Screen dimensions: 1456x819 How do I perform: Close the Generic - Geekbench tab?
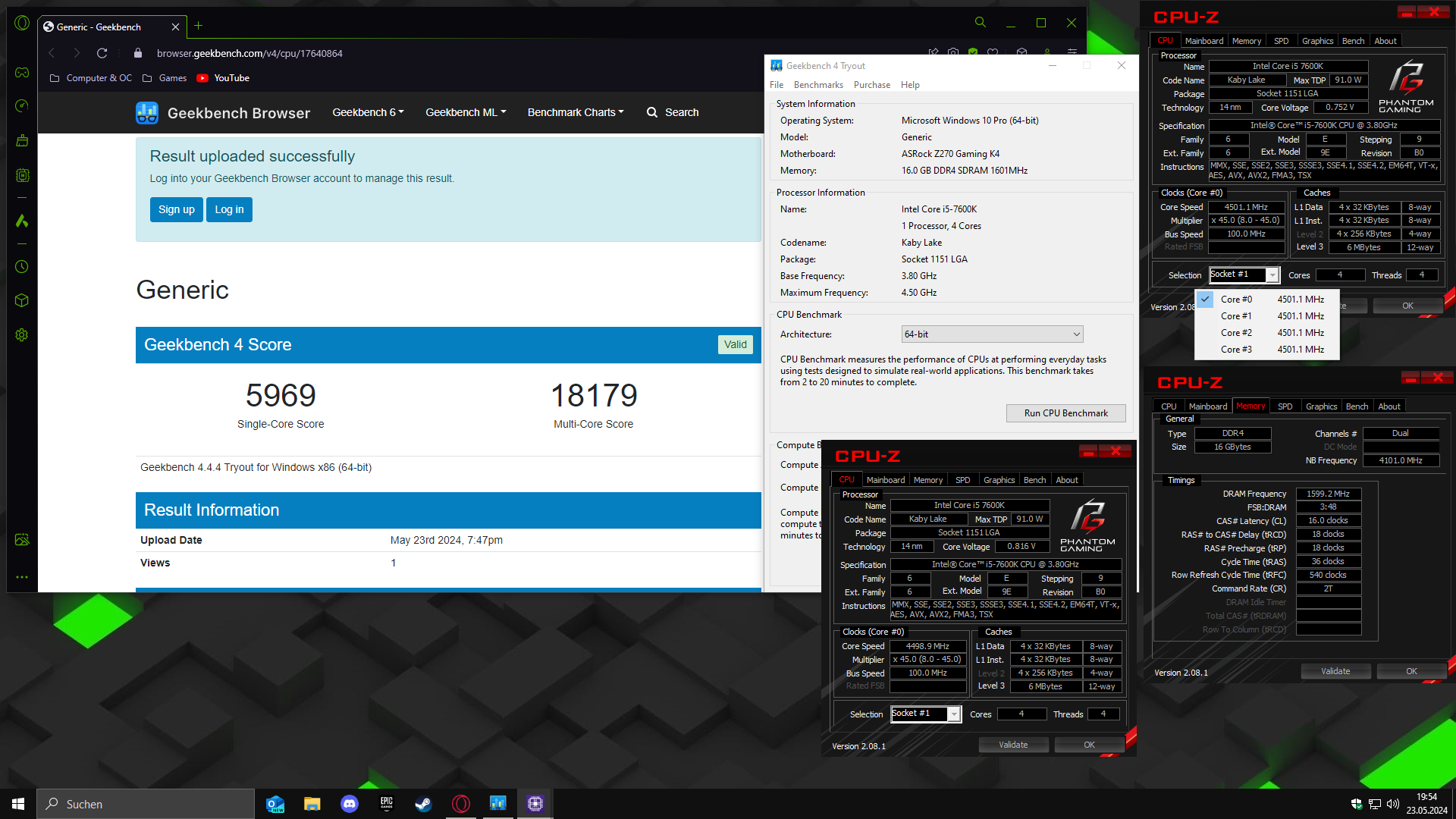(175, 27)
